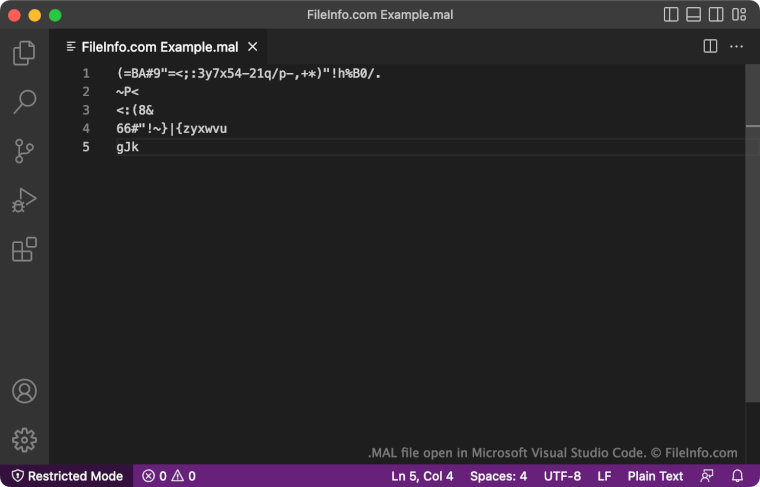Image resolution: width=760 pixels, height=487 pixels.
Task: Place cursor in the line starting "(=BA#9"
Action: pos(249,74)
